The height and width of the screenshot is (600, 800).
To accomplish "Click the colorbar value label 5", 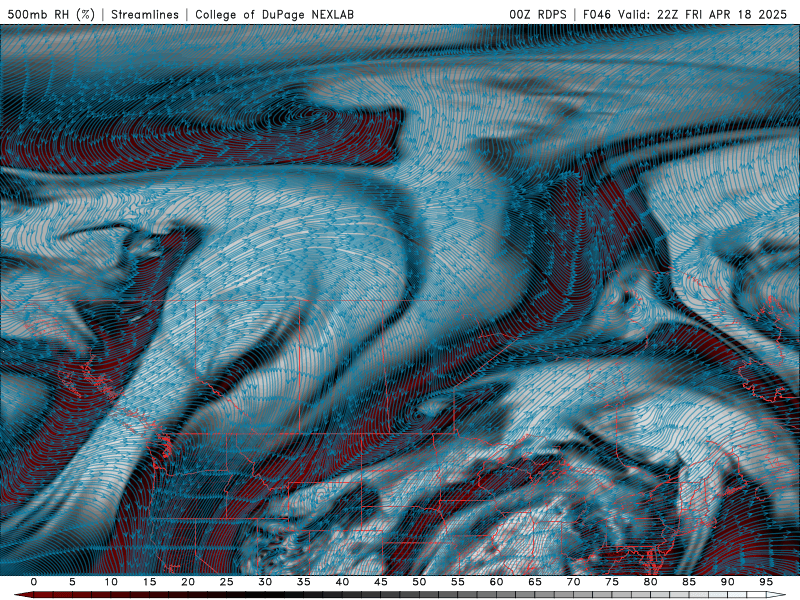I will click(72, 582).
